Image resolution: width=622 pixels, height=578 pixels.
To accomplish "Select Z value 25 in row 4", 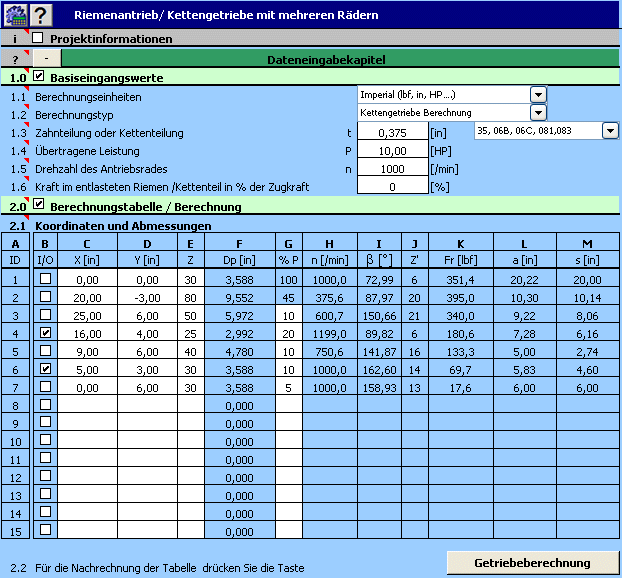I will [x=191, y=334].
